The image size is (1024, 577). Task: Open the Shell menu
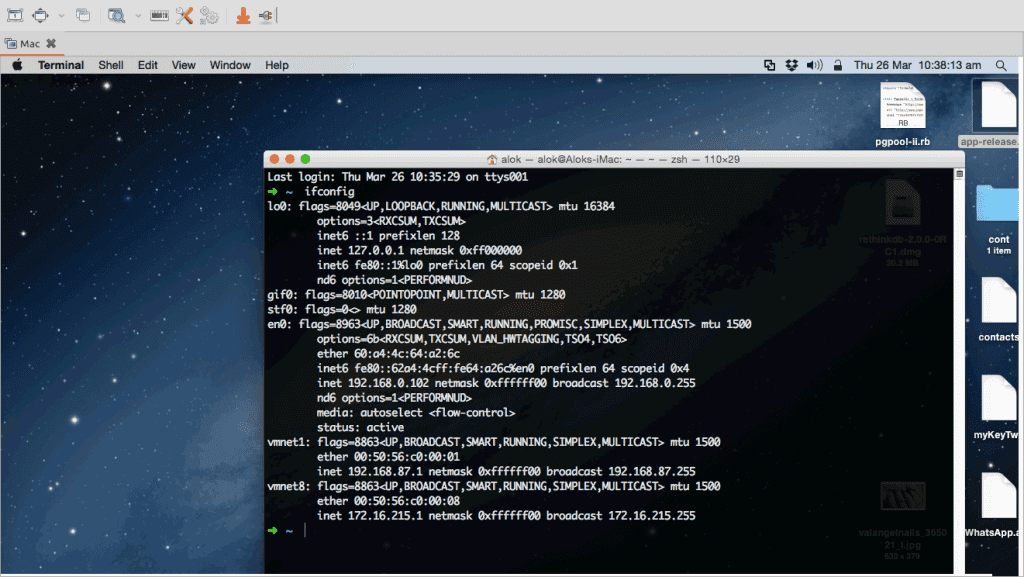tap(111, 65)
